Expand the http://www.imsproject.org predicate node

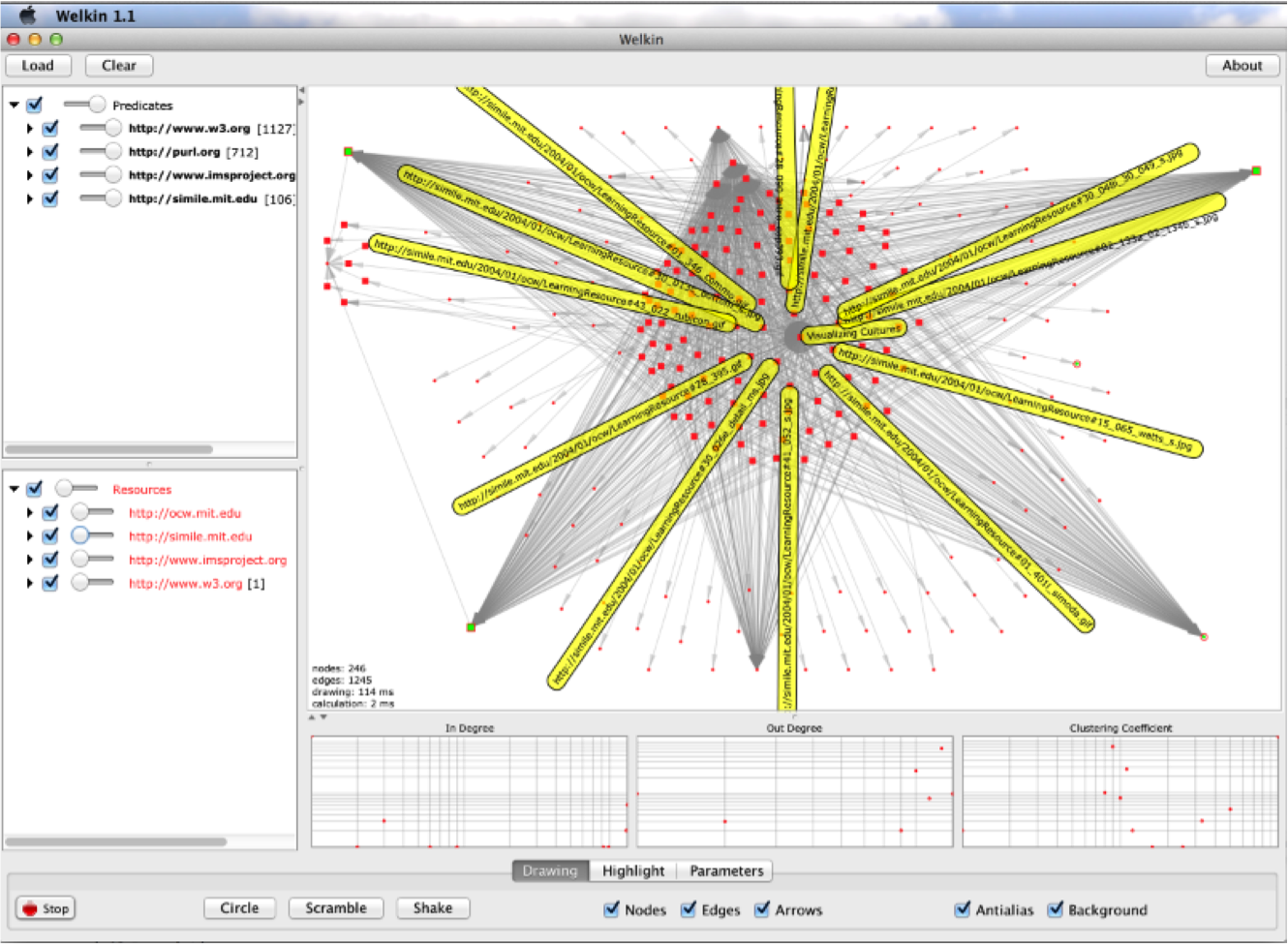click(x=30, y=175)
